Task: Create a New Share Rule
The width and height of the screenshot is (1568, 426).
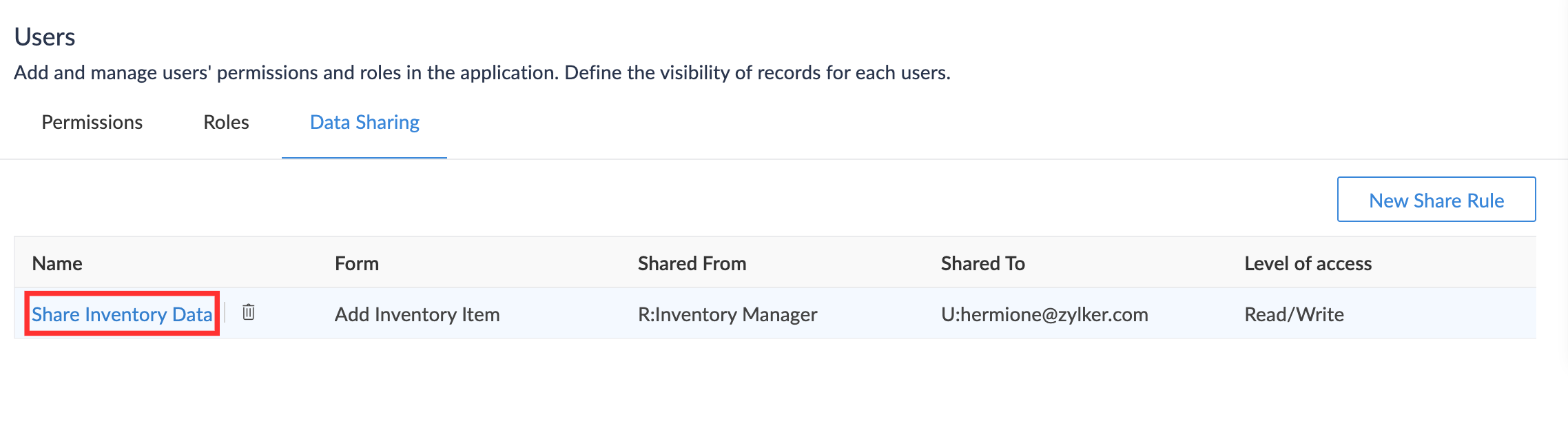Action: (x=1436, y=200)
